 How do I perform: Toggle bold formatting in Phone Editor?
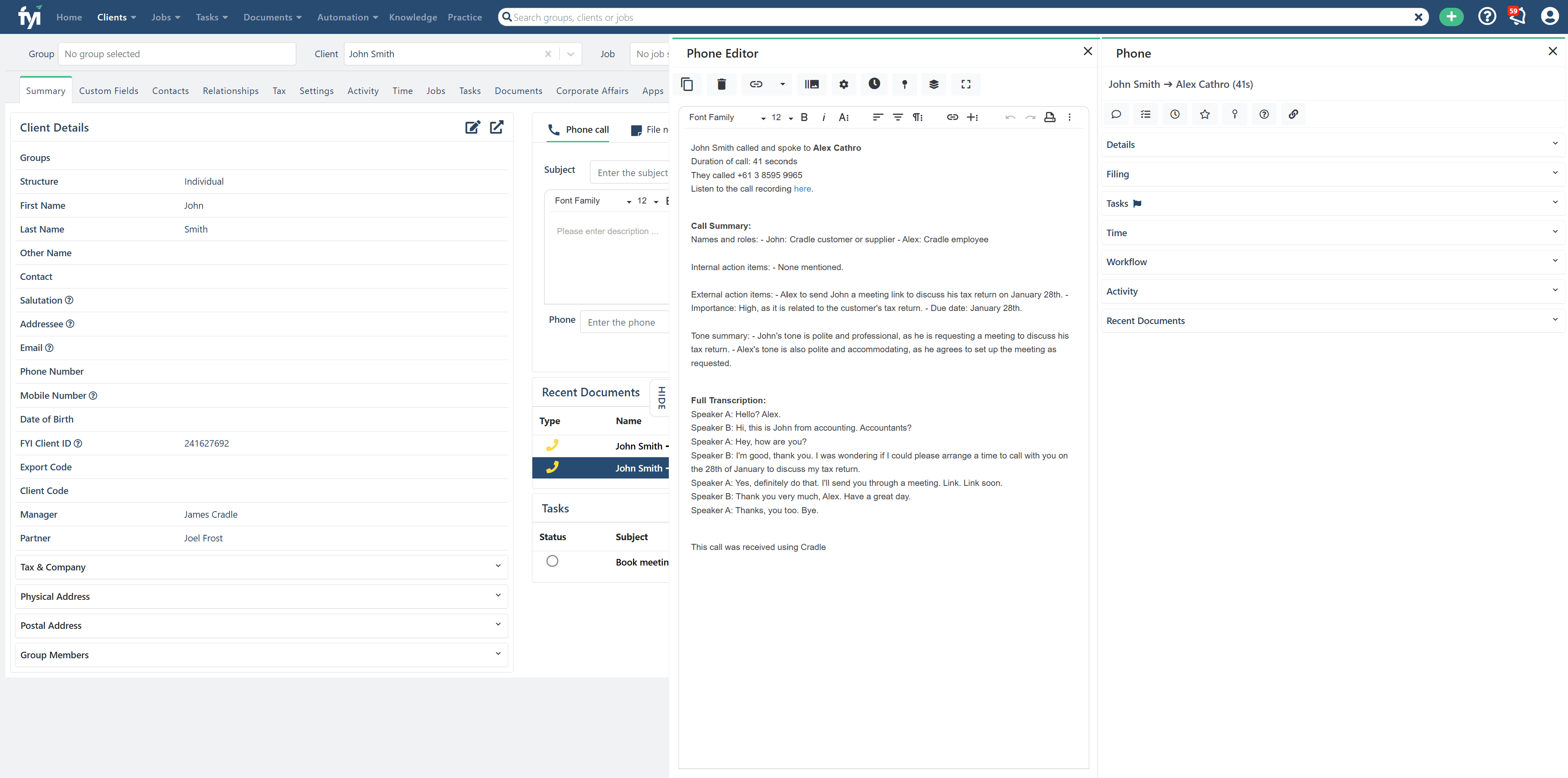tap(804, 118)
